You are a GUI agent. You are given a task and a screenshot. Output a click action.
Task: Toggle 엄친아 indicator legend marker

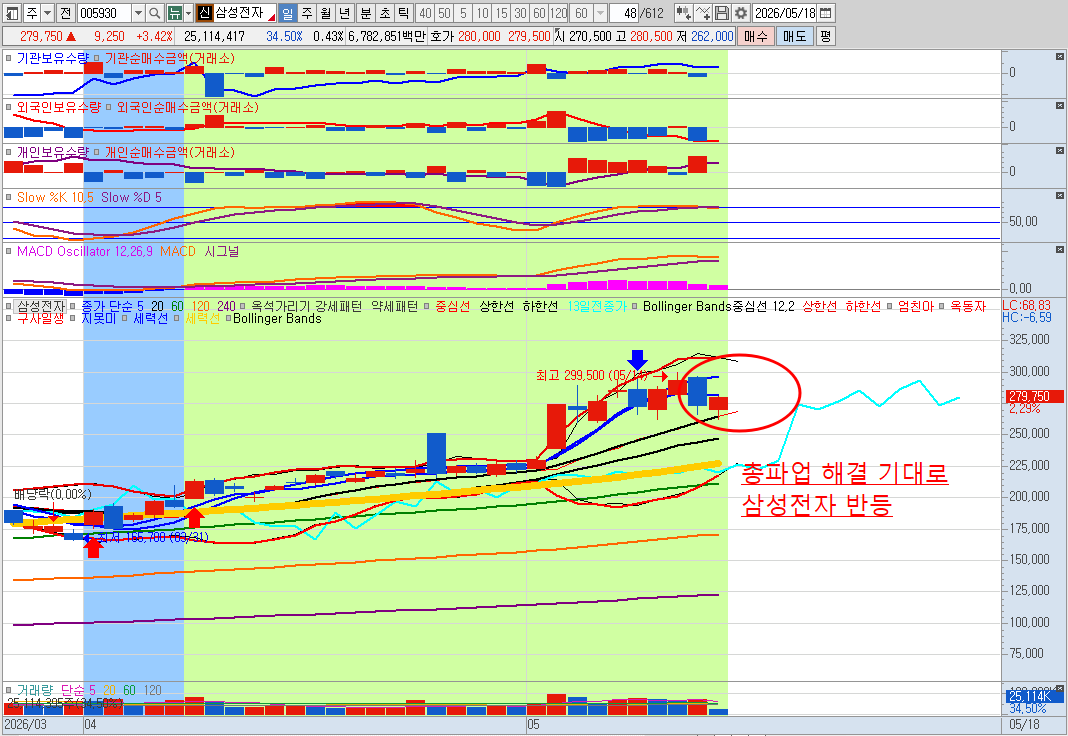coord(890,306)
